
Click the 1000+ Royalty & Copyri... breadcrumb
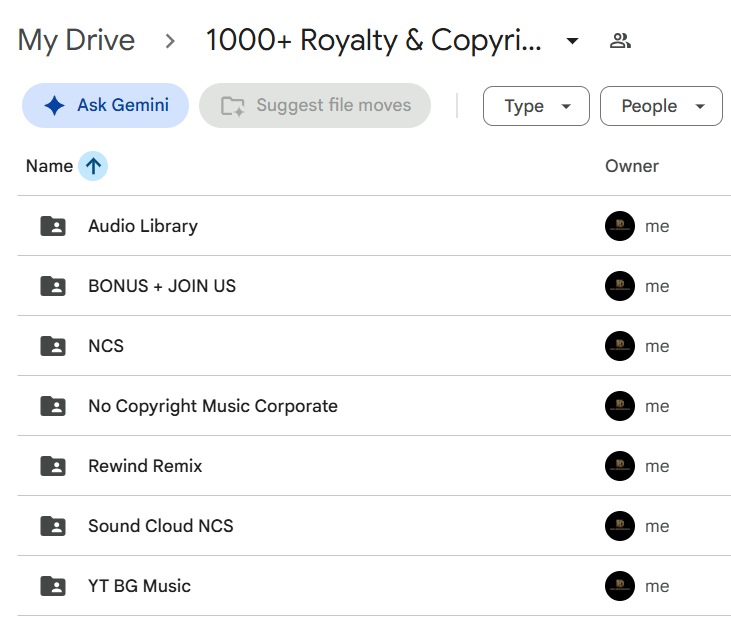pos(373,41)
